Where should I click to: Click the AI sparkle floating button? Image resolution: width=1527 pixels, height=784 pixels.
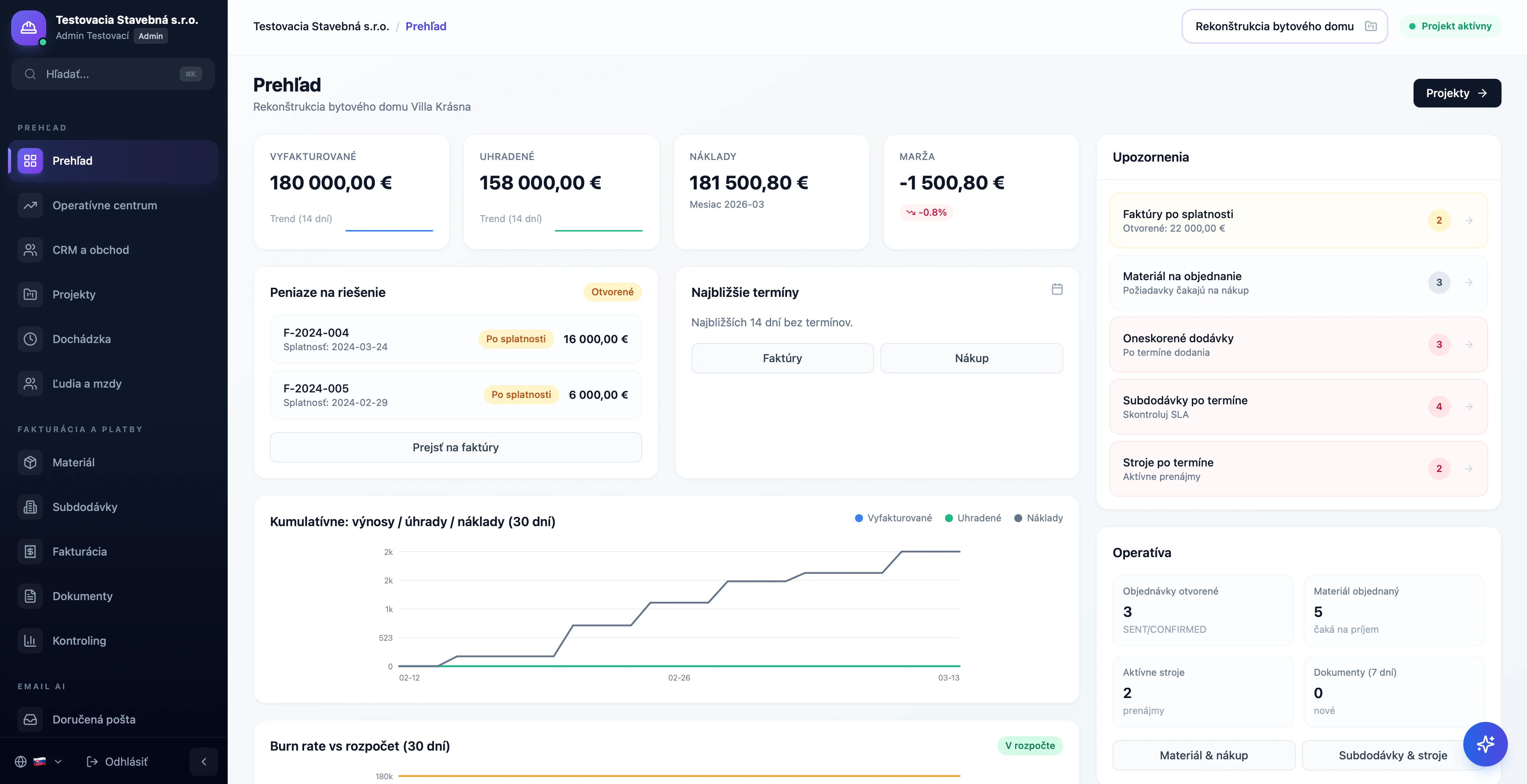(1485, 744)
